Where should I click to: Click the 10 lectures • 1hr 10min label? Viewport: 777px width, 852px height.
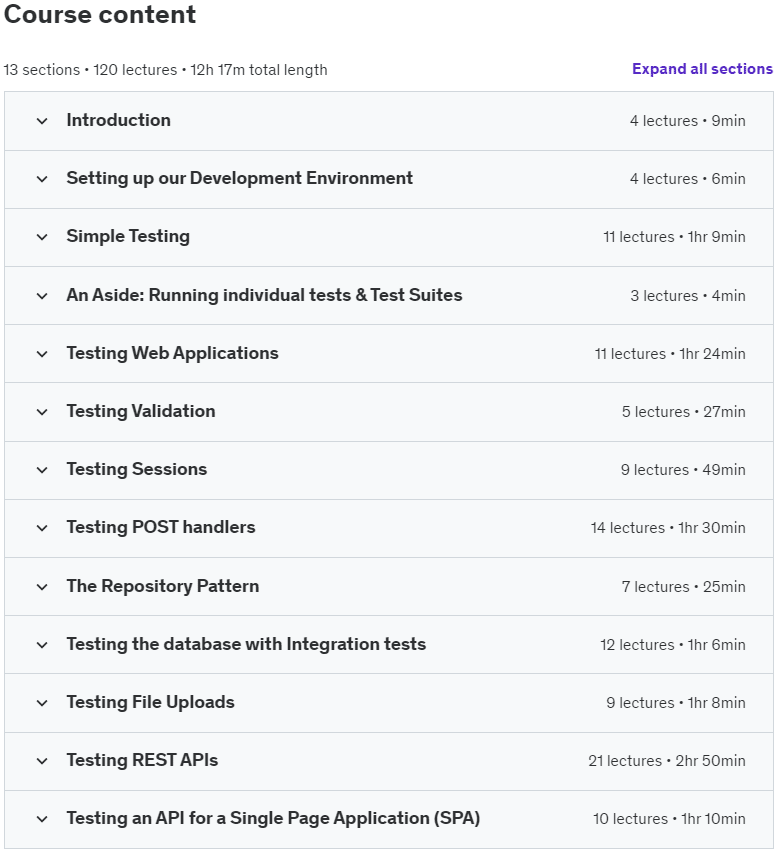click(669, 819)
